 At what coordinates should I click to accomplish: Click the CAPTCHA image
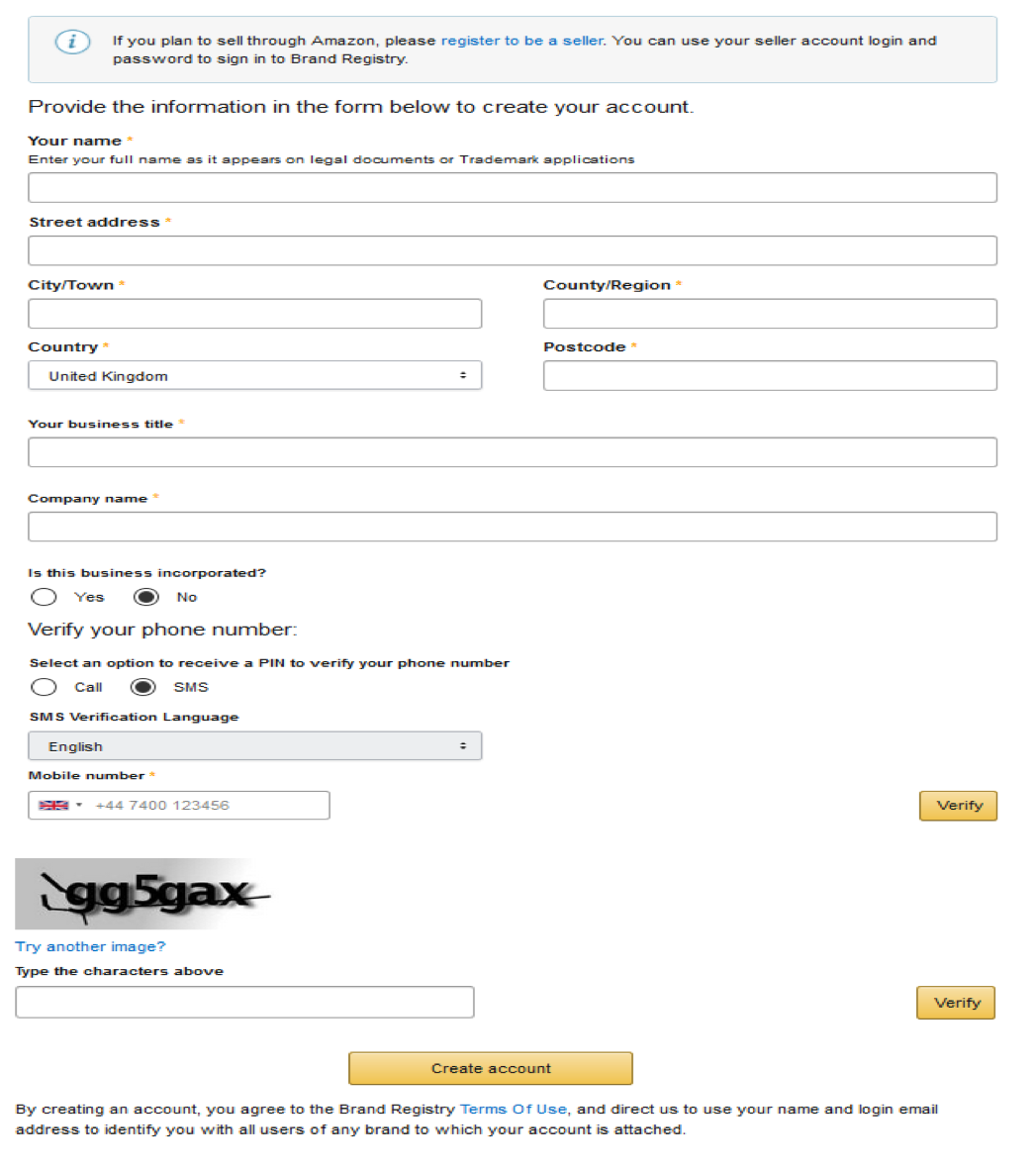(144, 893)
